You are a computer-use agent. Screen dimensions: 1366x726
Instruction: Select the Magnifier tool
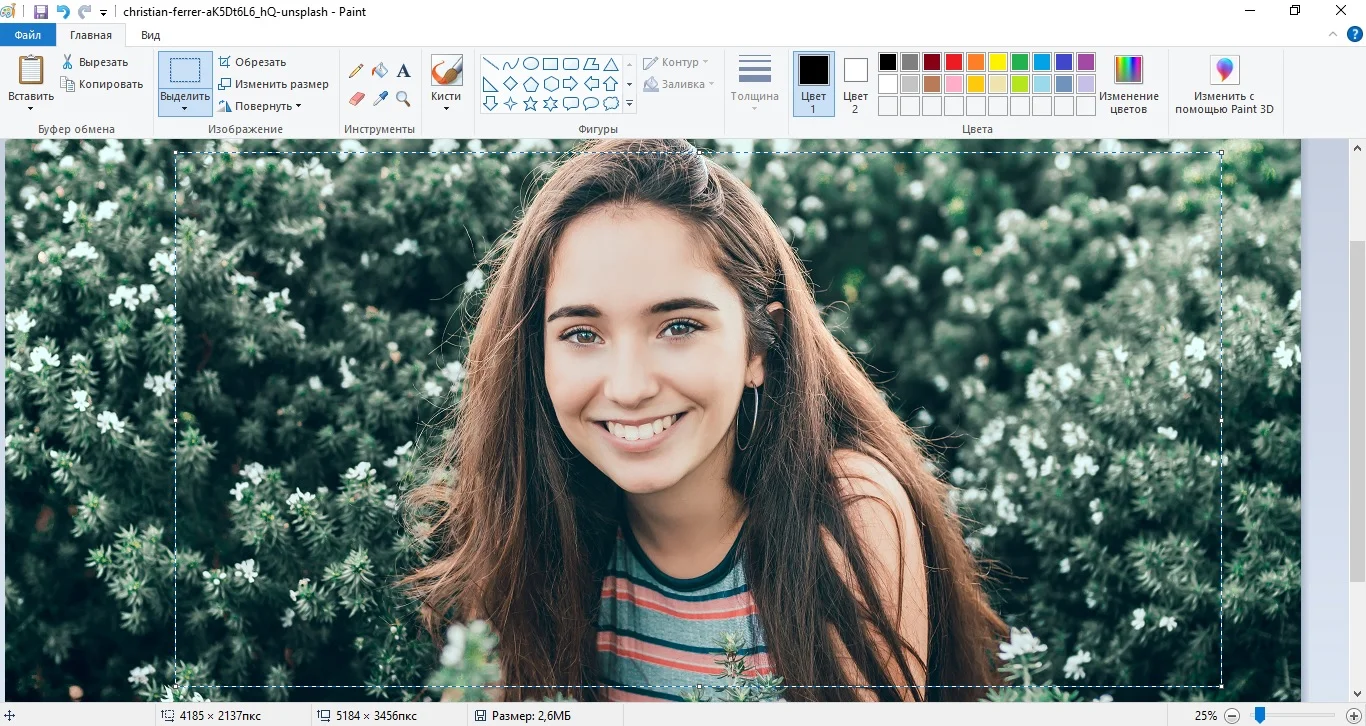point(404,98)
